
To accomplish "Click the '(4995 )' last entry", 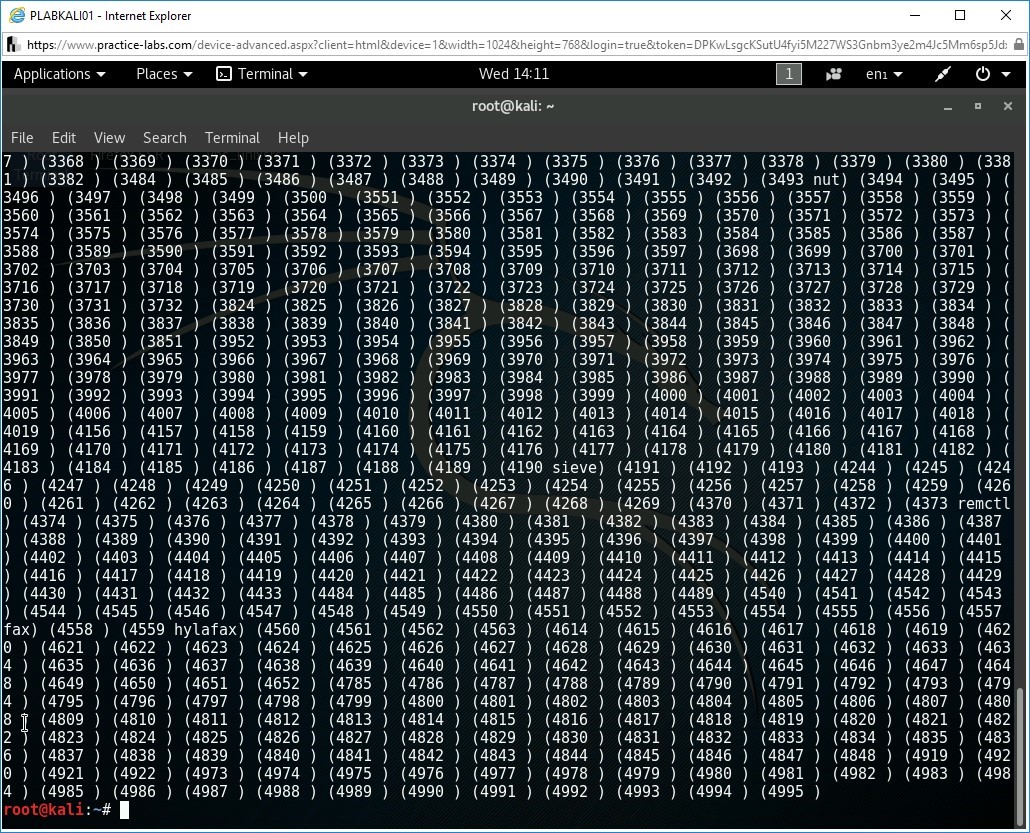I will tap(790, 792).
